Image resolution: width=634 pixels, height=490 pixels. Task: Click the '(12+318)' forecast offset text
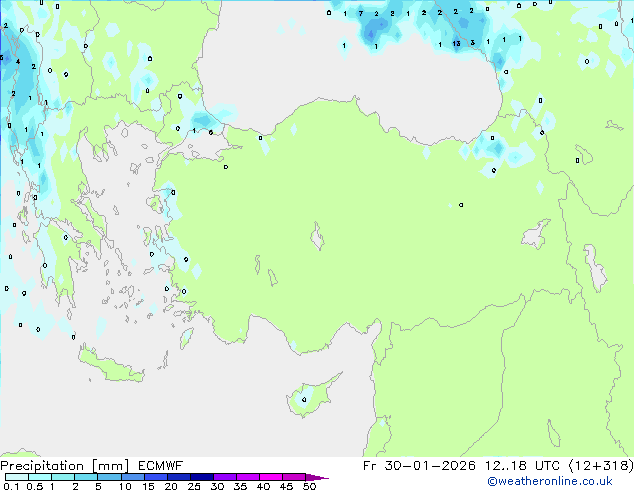click(x=601, y=466)
